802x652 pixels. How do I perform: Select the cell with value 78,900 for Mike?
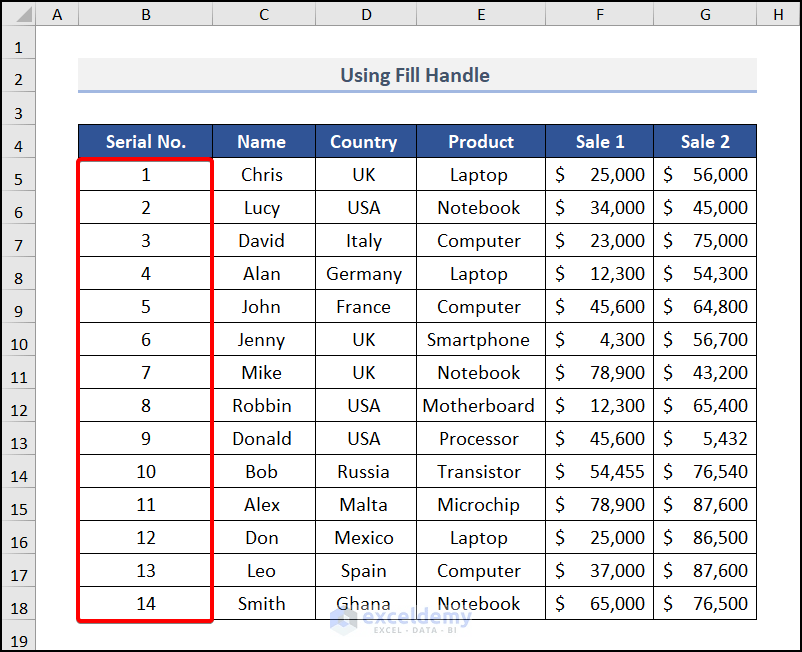click(599, 373)
